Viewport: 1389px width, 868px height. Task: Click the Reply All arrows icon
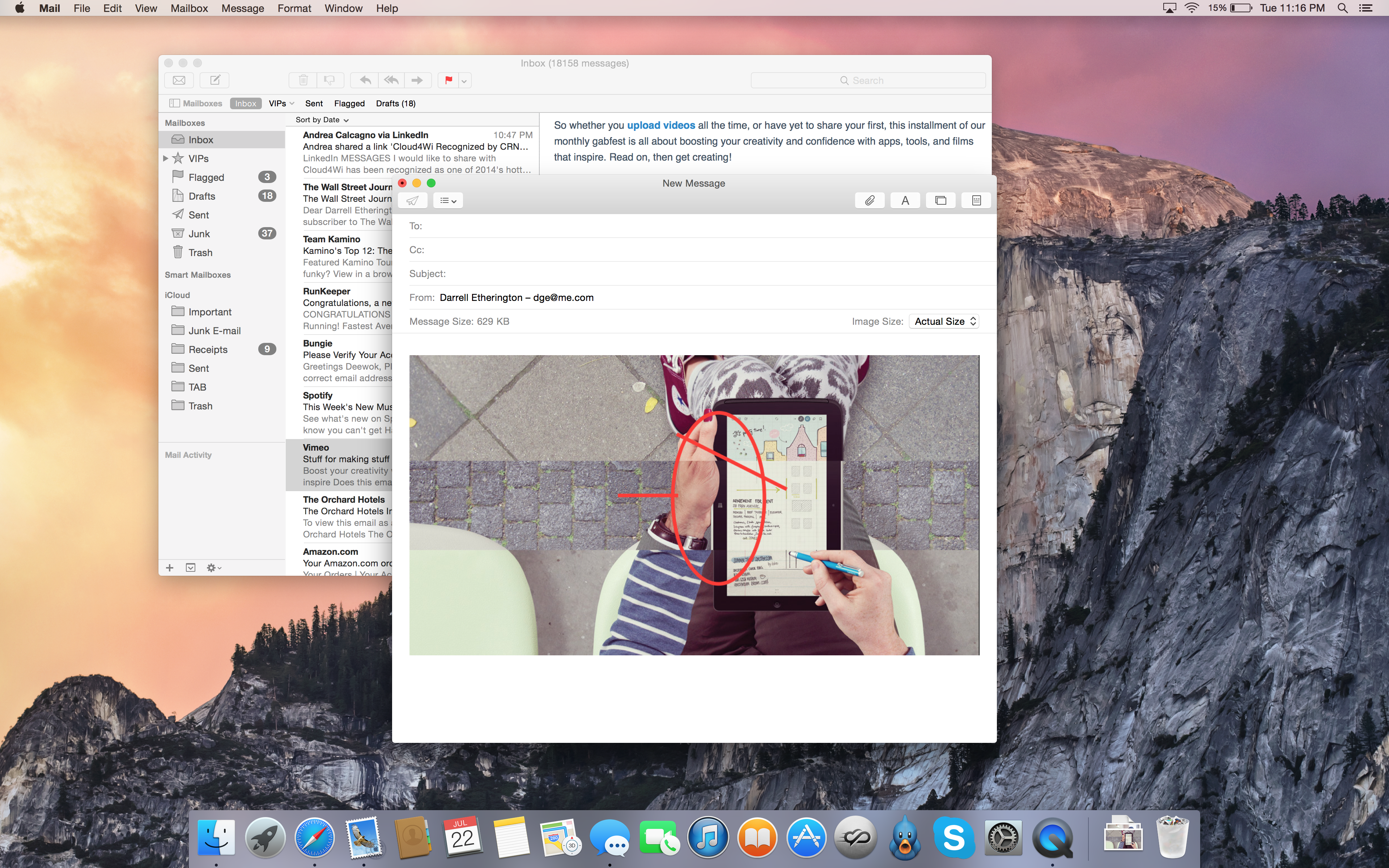391,80
